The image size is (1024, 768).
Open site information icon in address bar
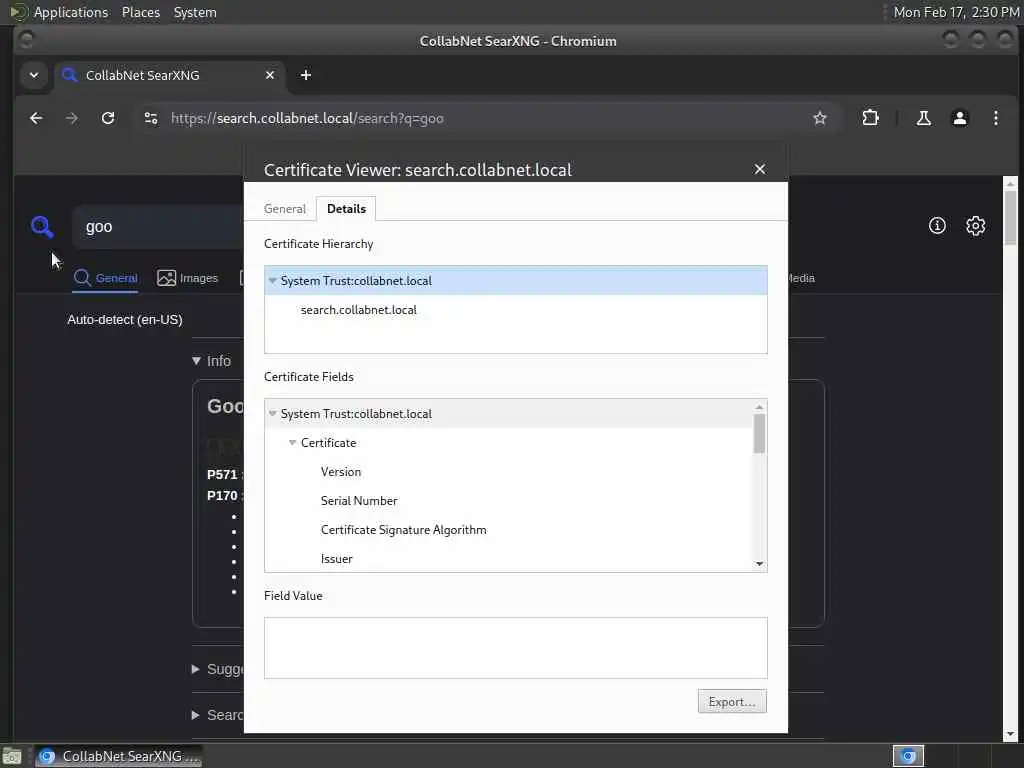(x=151, y=118)
